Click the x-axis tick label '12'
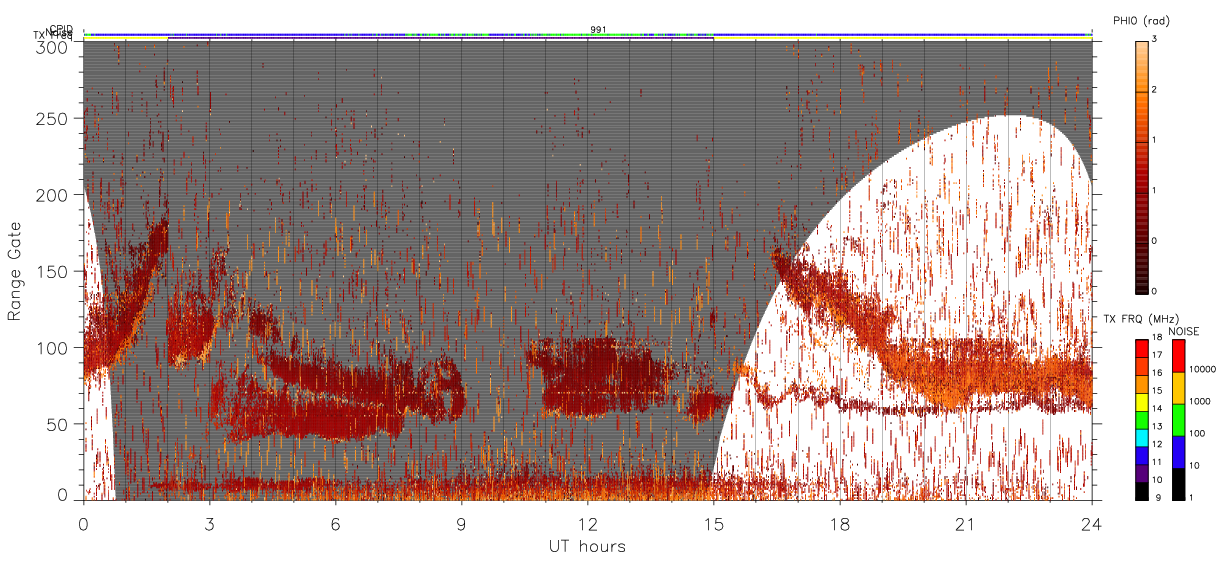The width and height of the screenshot is (1228, 567). (588, 524)
